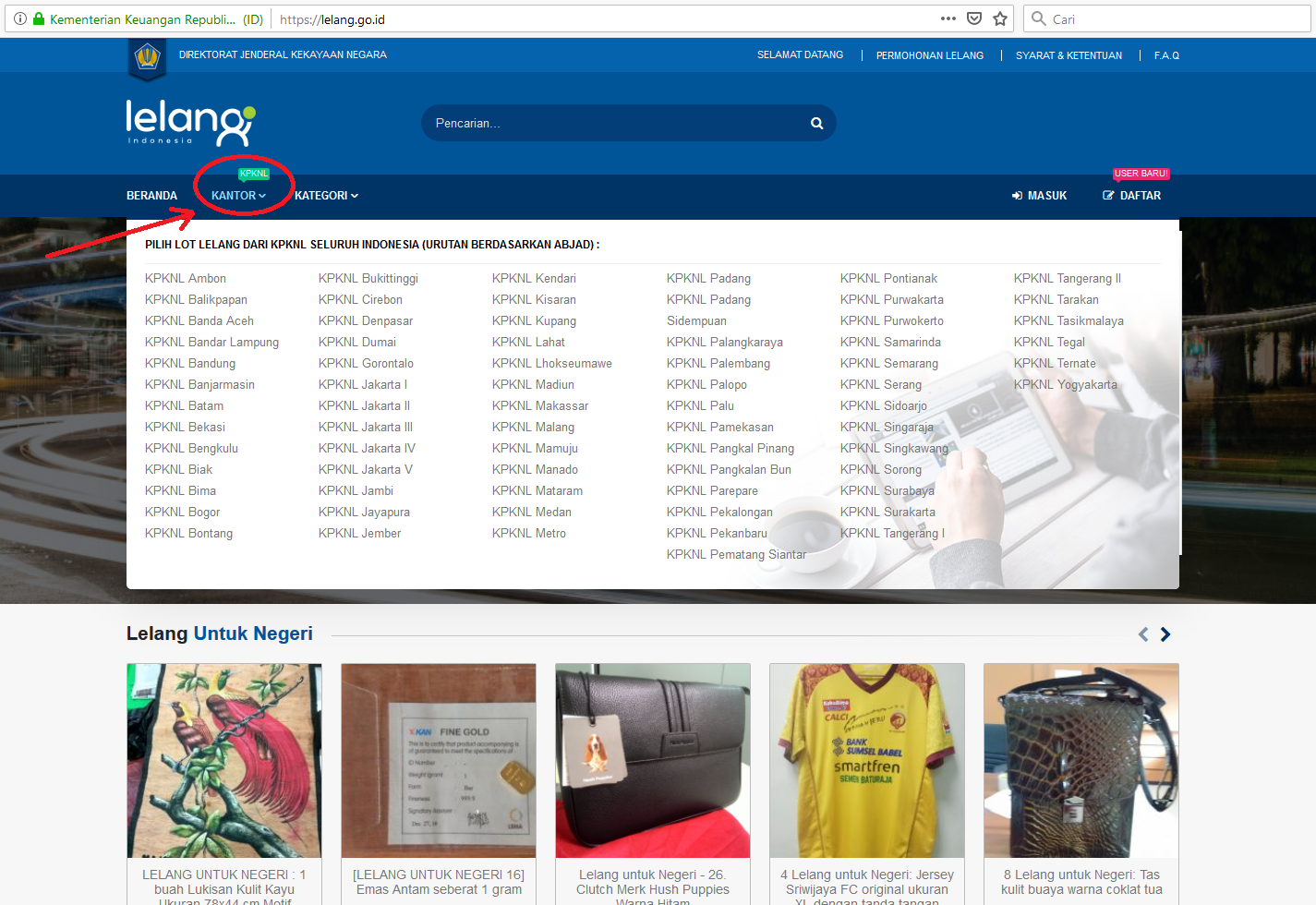The image size is (1316, 905).
Task: Click the lelang Indonesia logo
Action: point(189,123)
